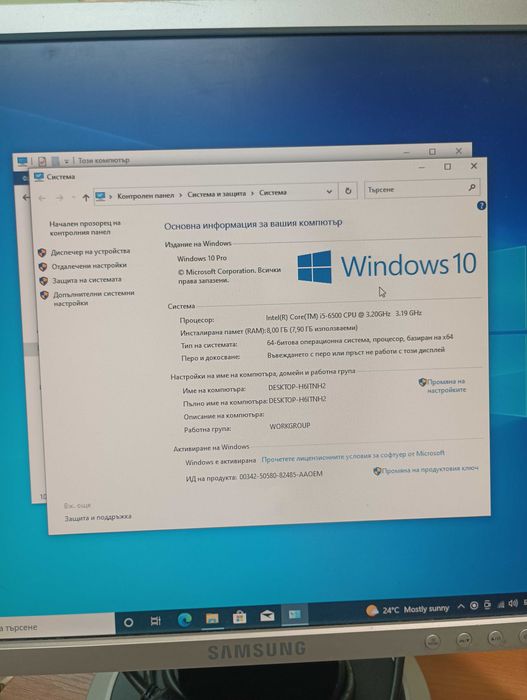Open Mail app from taskbar
Image resolution: width=527 pixels, height=700 pixels.
click(267, 616)
